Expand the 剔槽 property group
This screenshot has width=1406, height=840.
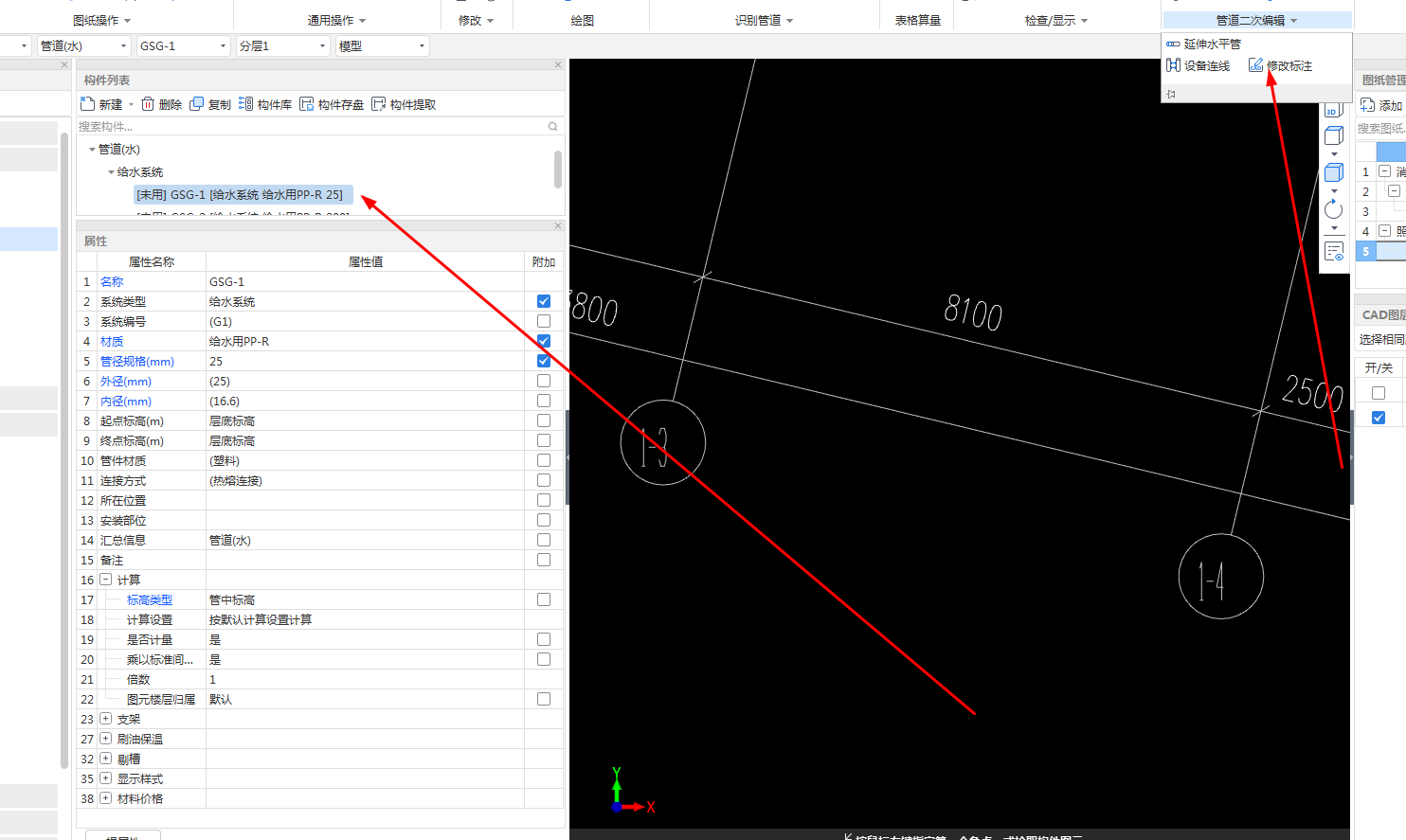tap(106, 759)
